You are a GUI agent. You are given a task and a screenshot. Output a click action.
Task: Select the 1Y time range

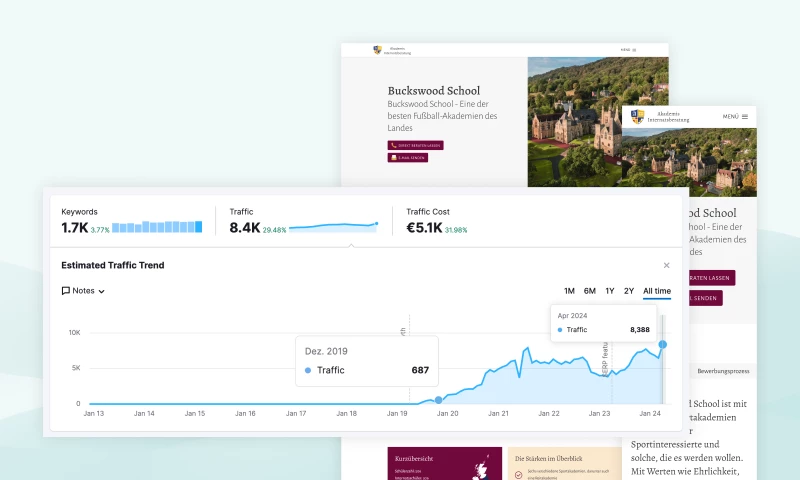coord(609,291)
